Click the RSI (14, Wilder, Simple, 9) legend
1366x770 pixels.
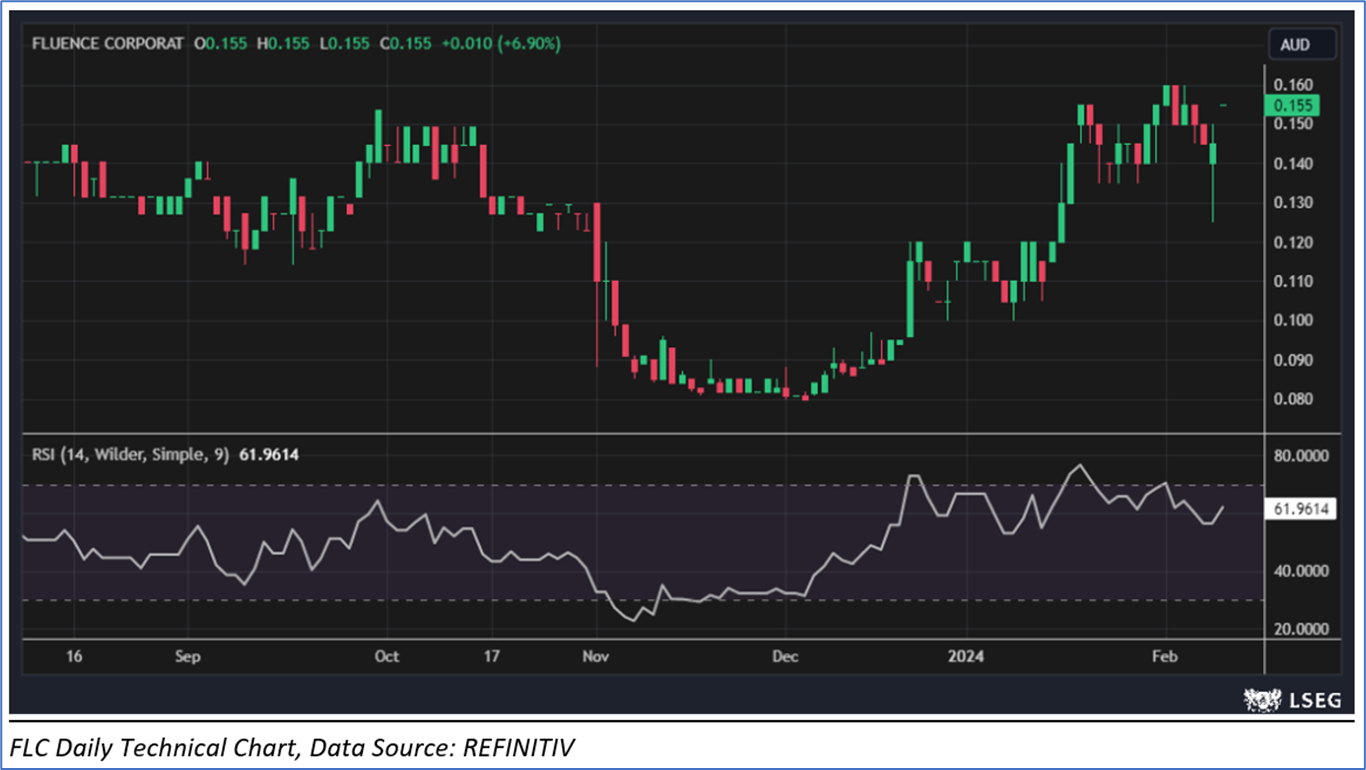click(130, 455)
